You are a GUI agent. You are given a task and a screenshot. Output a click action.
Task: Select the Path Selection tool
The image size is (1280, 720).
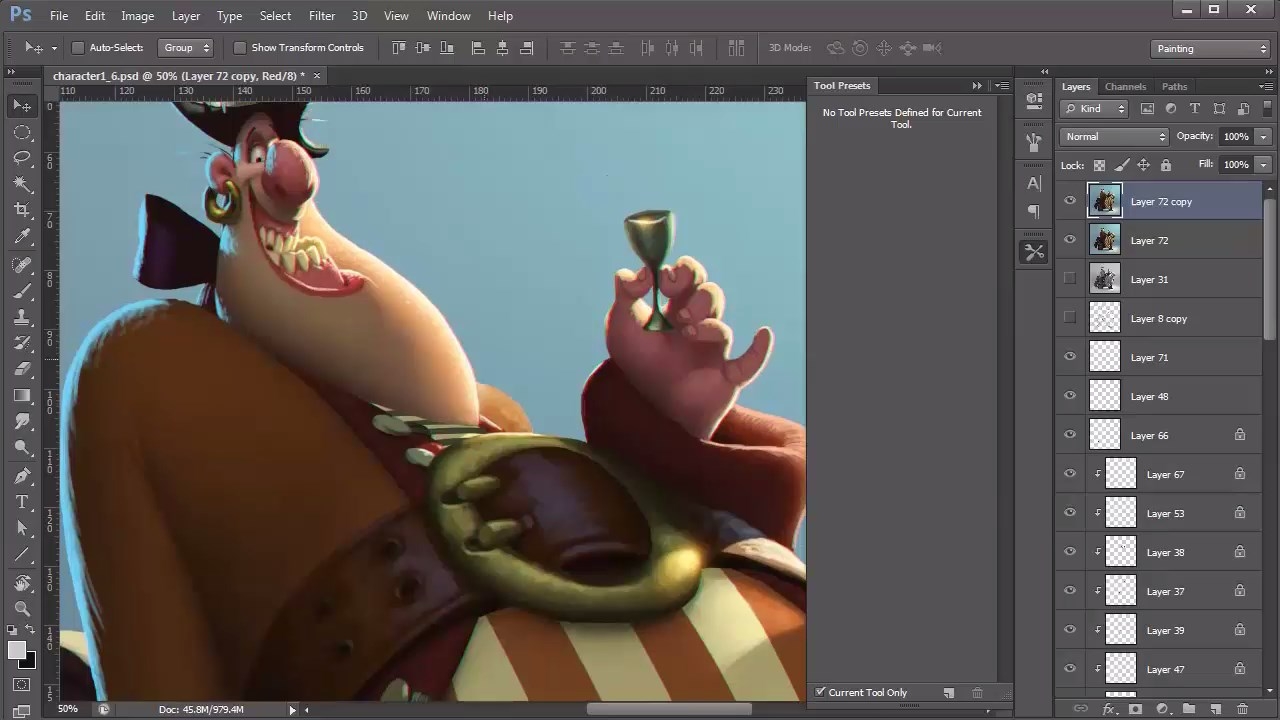point(22,528)
